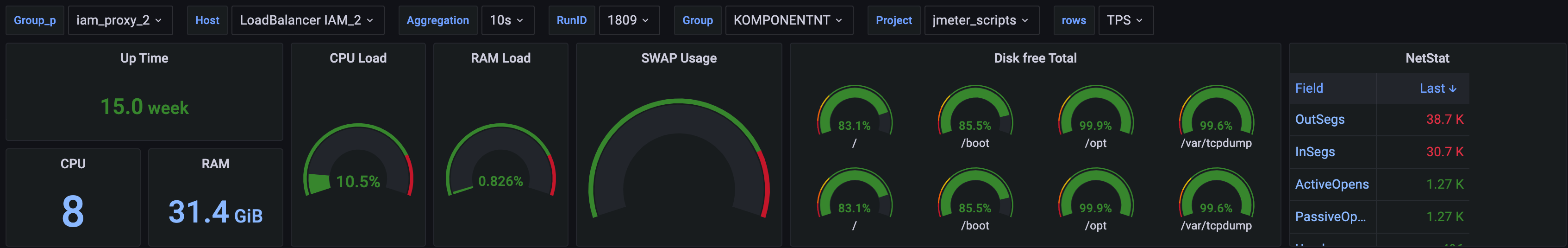Click the bottom-row 99.6% /var/tcpdump gauge
Image resolution: width=1568 pixels, height=248 pixels.
pyautogui.click(x=1216, y=192)
